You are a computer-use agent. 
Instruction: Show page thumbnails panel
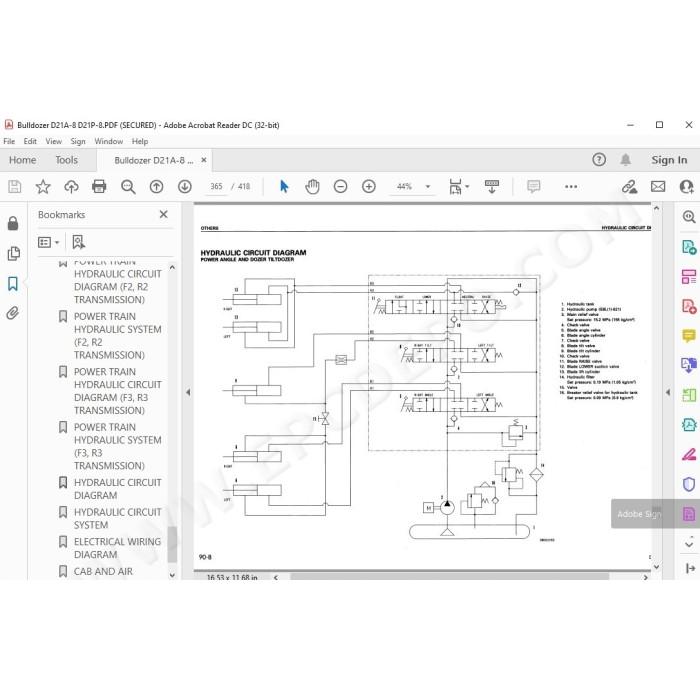[13, 253]
